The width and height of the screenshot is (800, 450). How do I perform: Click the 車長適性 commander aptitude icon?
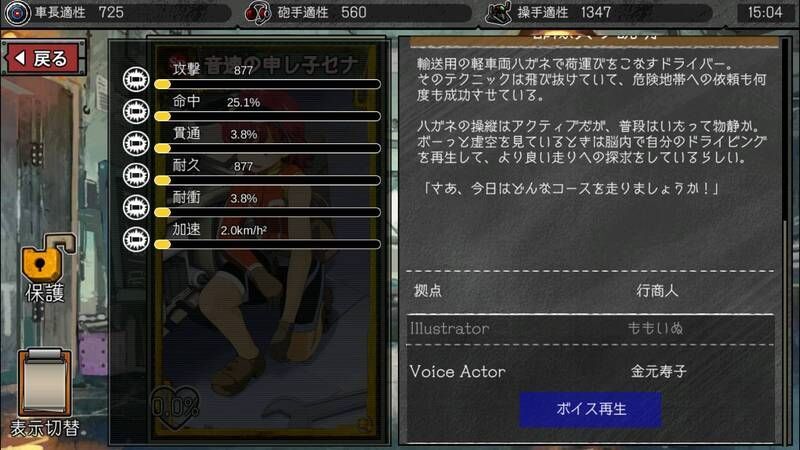(x=17, y=13)
